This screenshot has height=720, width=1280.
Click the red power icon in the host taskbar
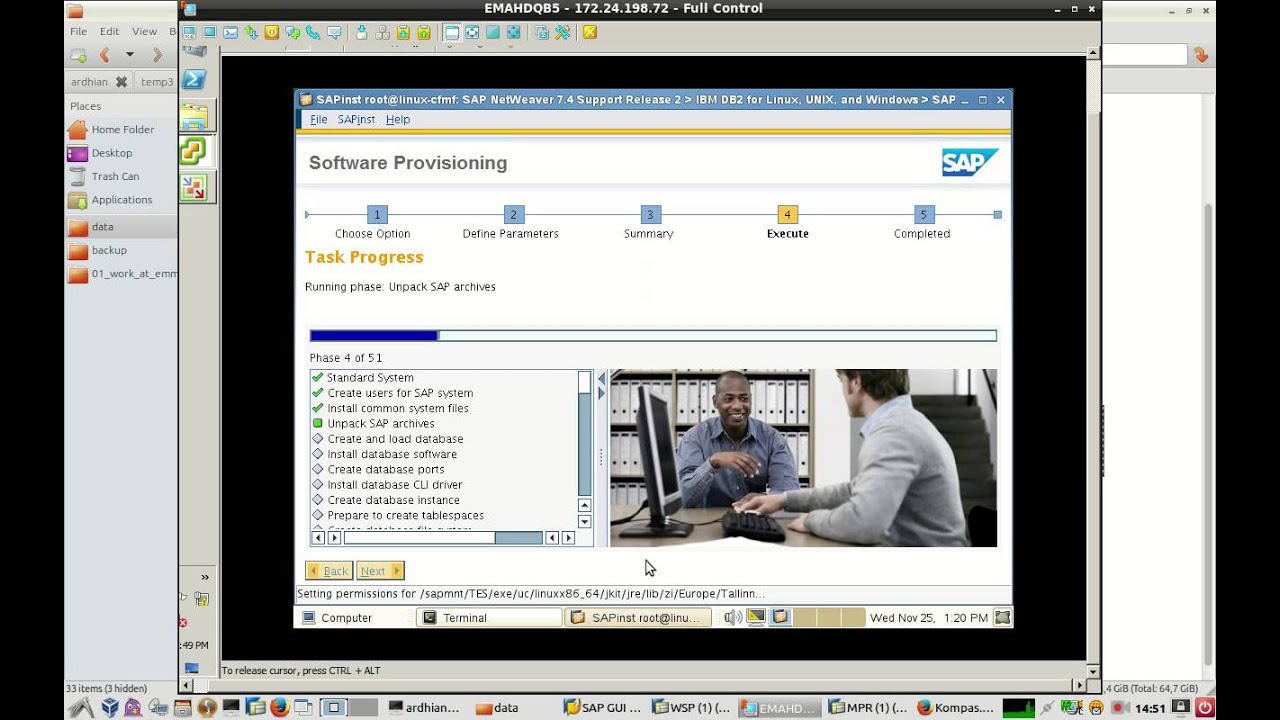(1205, 707)
